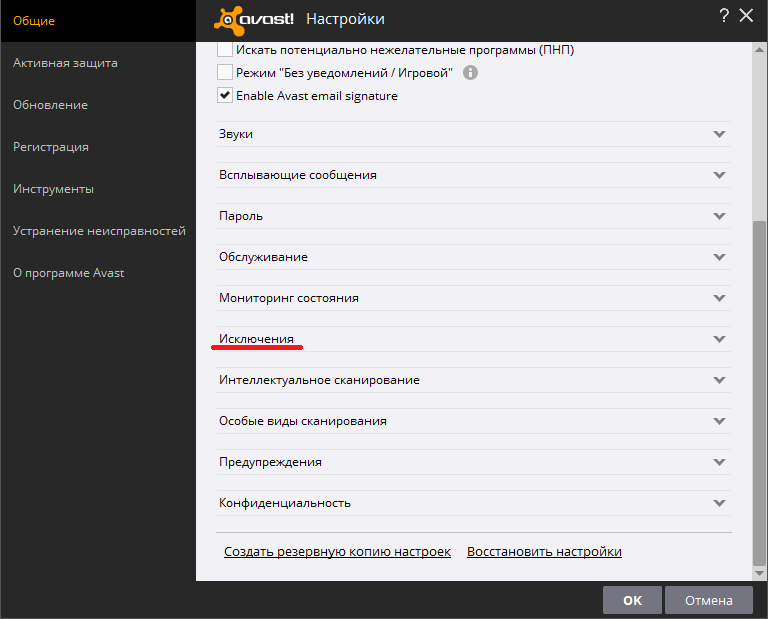Image resolution: width=768 pixels, height=619 pixels.
Task: Click the Avast logo in the header
Action: [x=254, y=18]
